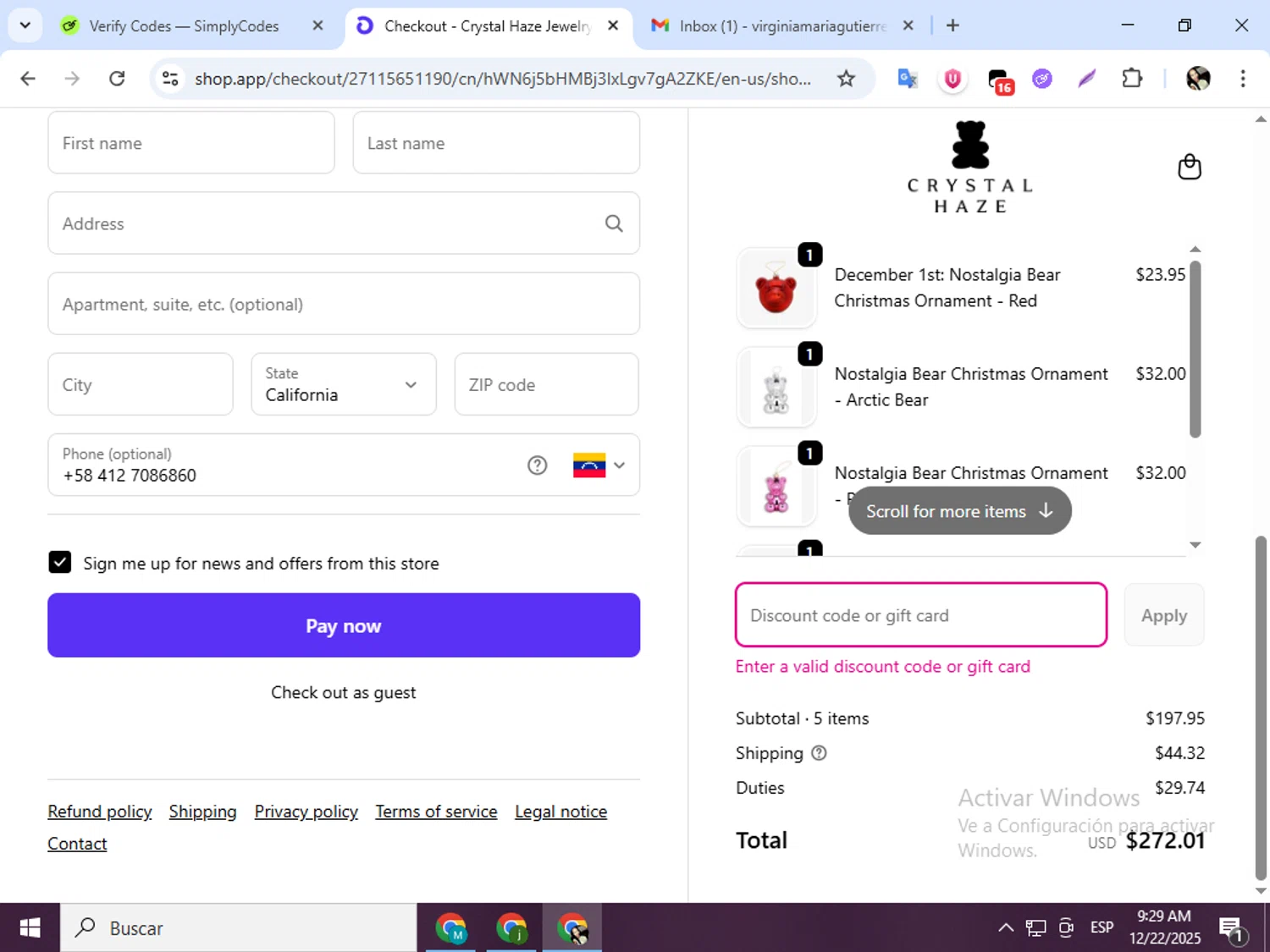Click the address search magnifier icon

click(x=614, y=223)
